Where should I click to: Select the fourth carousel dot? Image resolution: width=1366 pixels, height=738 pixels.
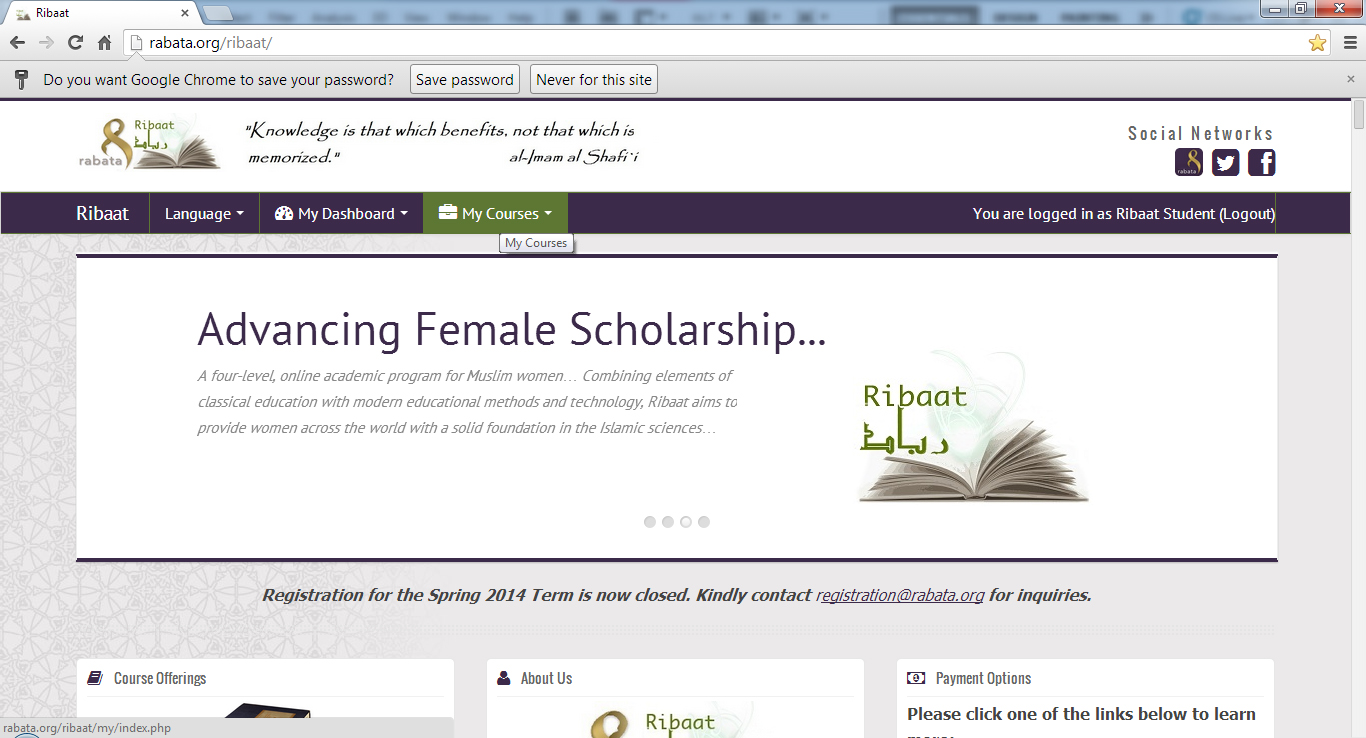[x=704, y=522]
